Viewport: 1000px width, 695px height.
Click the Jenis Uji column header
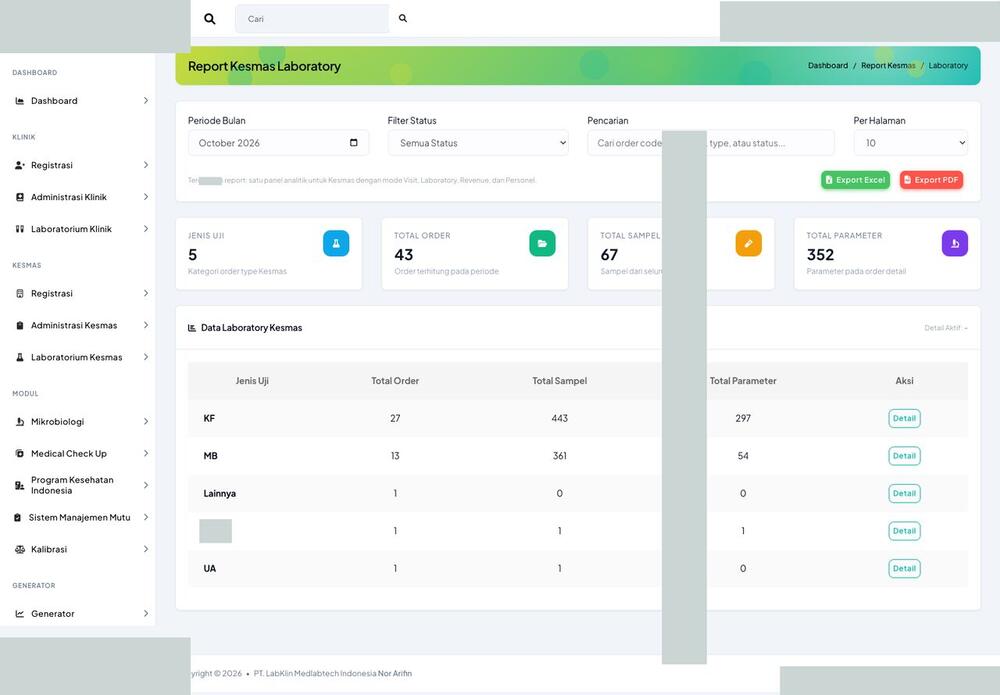click(x=252, y=381)
